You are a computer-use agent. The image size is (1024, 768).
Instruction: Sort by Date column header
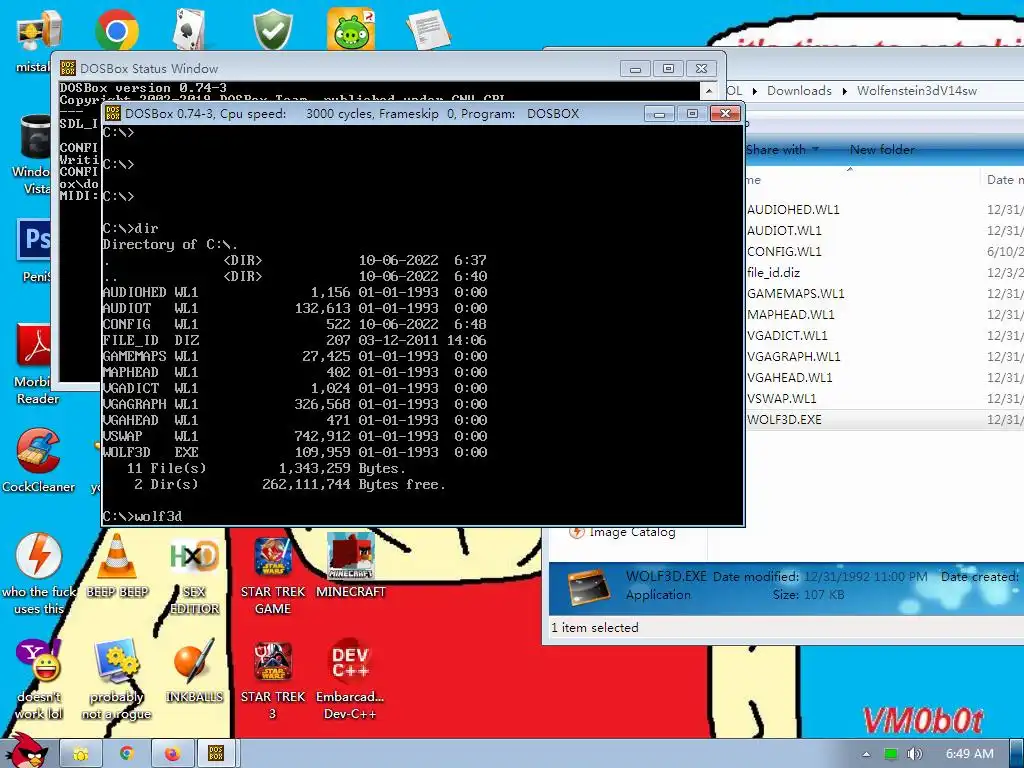[1004, 180]
